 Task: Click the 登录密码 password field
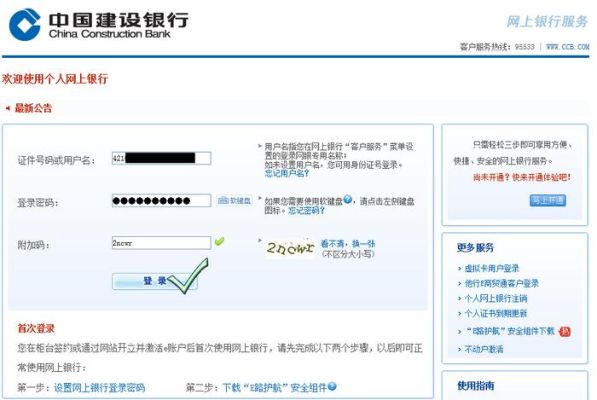(161, 200)
